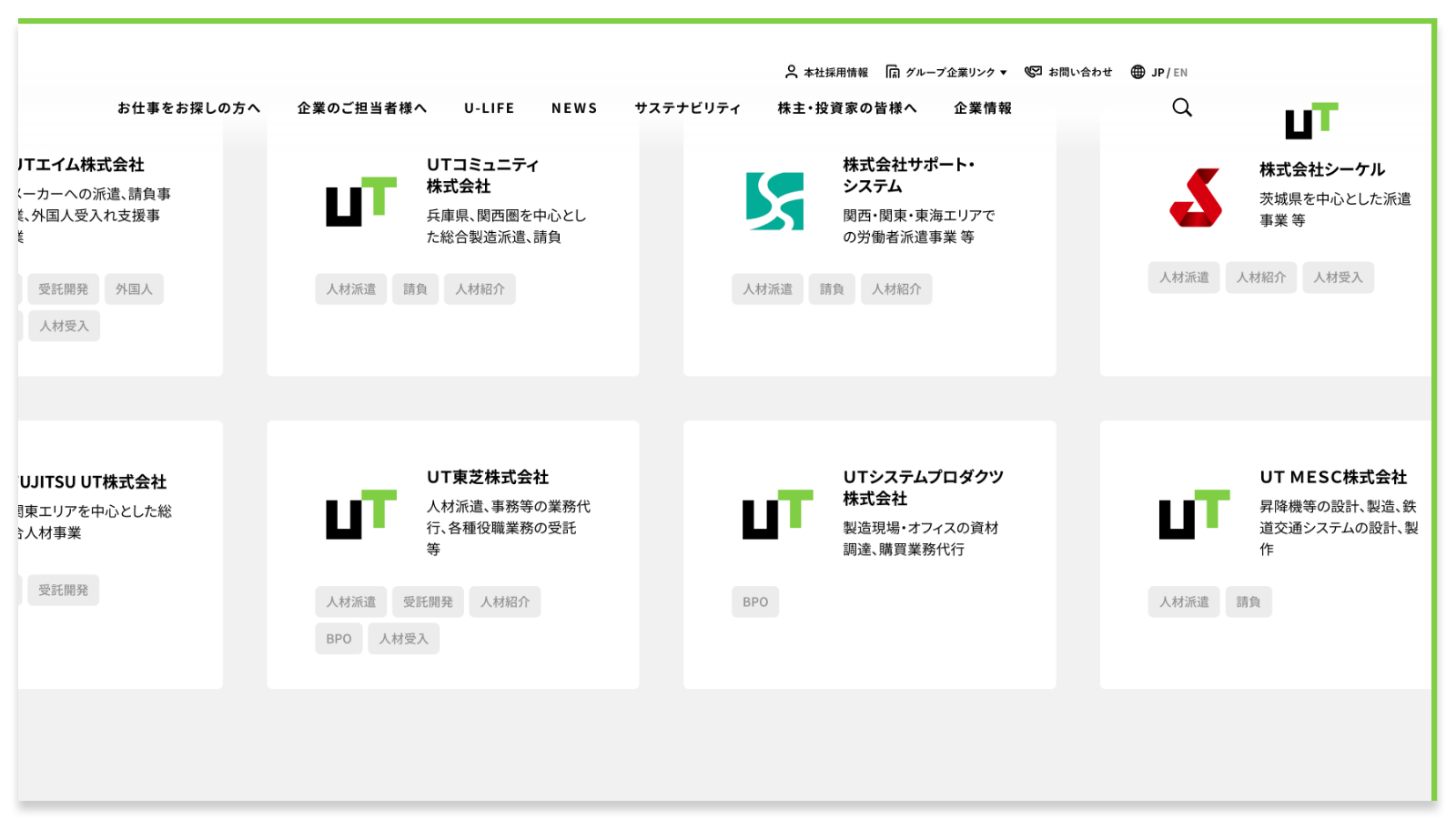This screenshot has width=1456, height=819.
Task: Open 株主・投資家の皆様へ menu item
Action: [x=847, y=107]
